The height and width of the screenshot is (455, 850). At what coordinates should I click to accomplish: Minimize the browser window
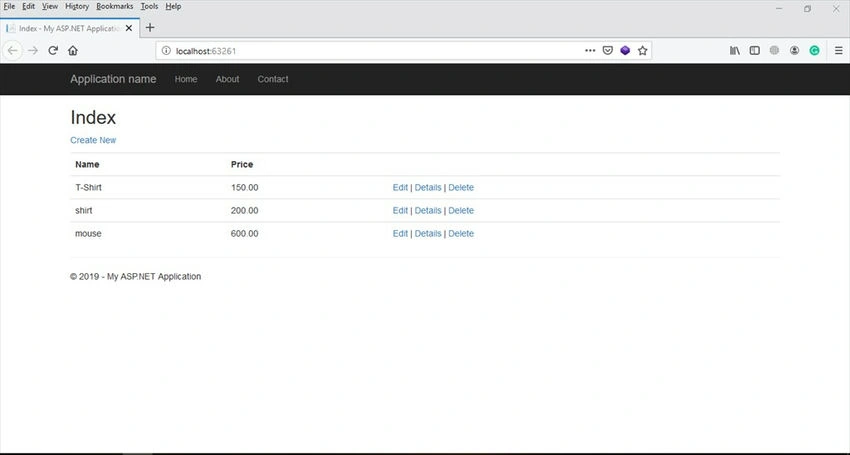779,9
